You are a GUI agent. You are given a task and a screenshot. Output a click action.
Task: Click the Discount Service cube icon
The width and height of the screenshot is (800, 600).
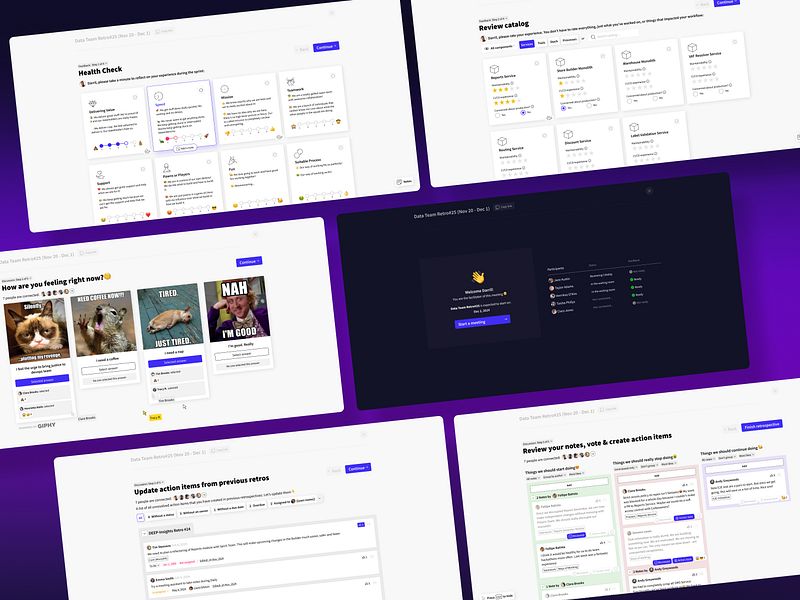coord(568,134)
